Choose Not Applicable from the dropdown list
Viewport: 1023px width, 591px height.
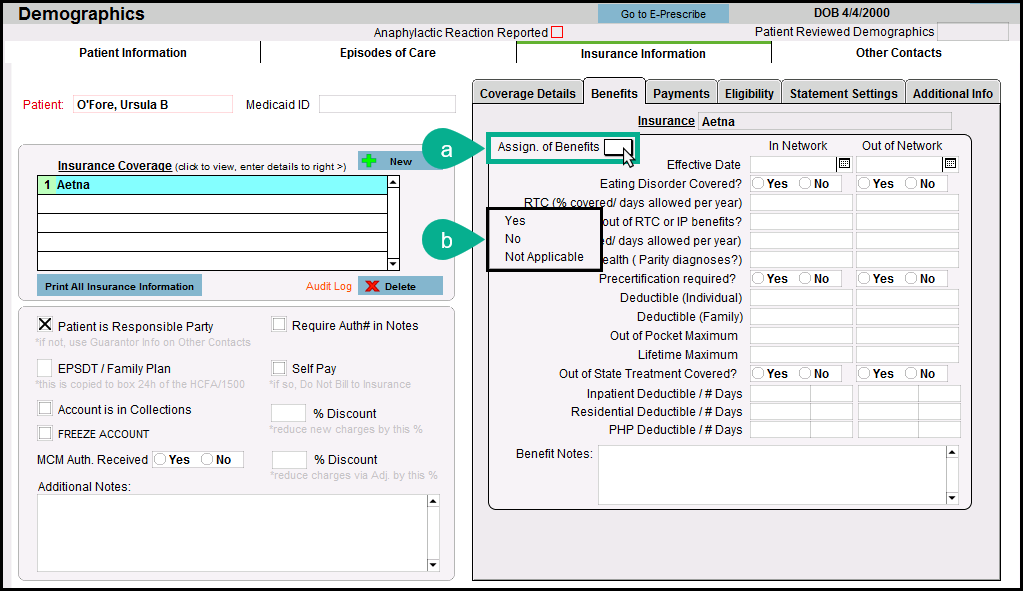point(544,257)
